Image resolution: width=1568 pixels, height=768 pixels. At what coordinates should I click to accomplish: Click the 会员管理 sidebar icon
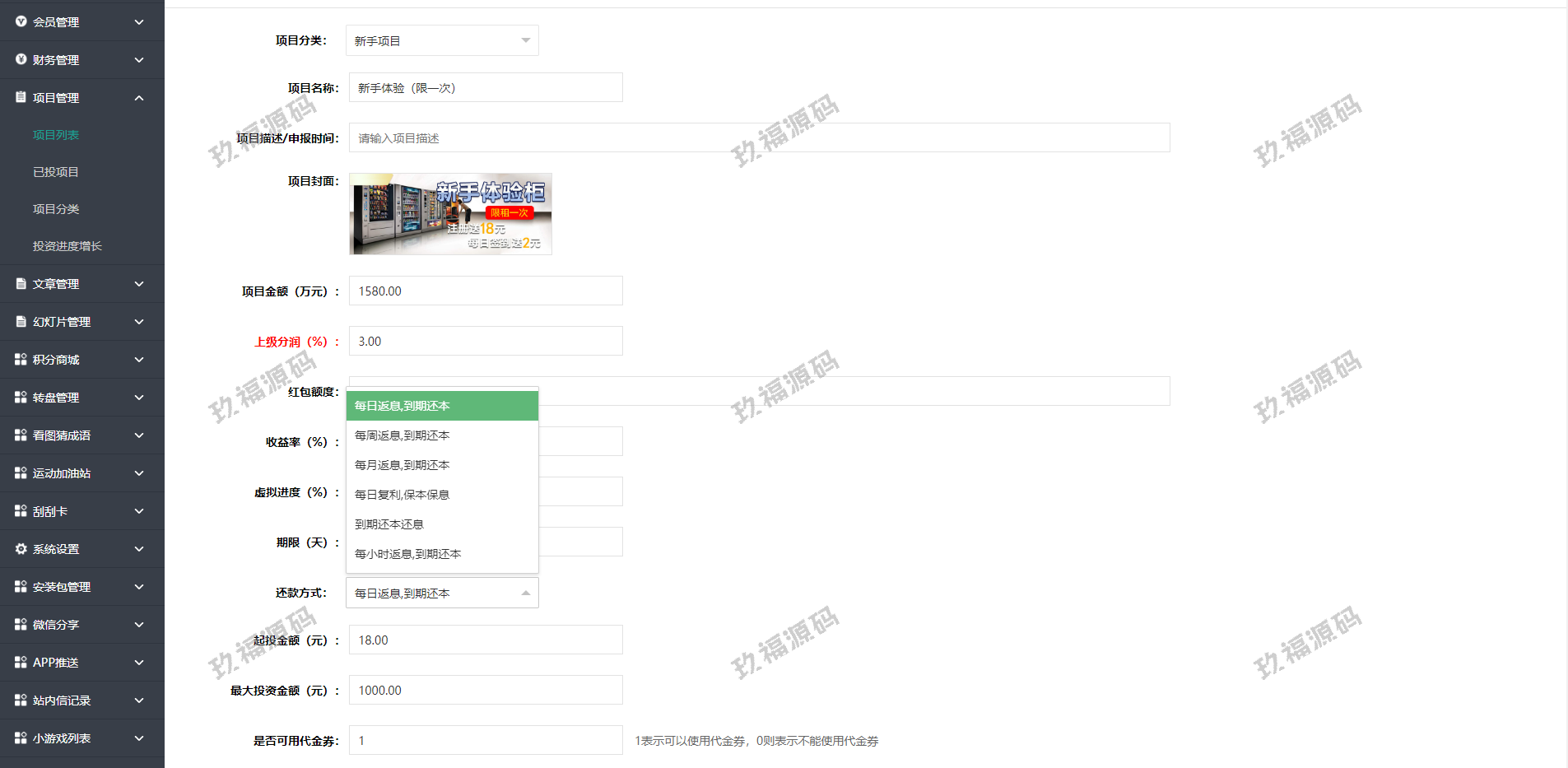21,22
